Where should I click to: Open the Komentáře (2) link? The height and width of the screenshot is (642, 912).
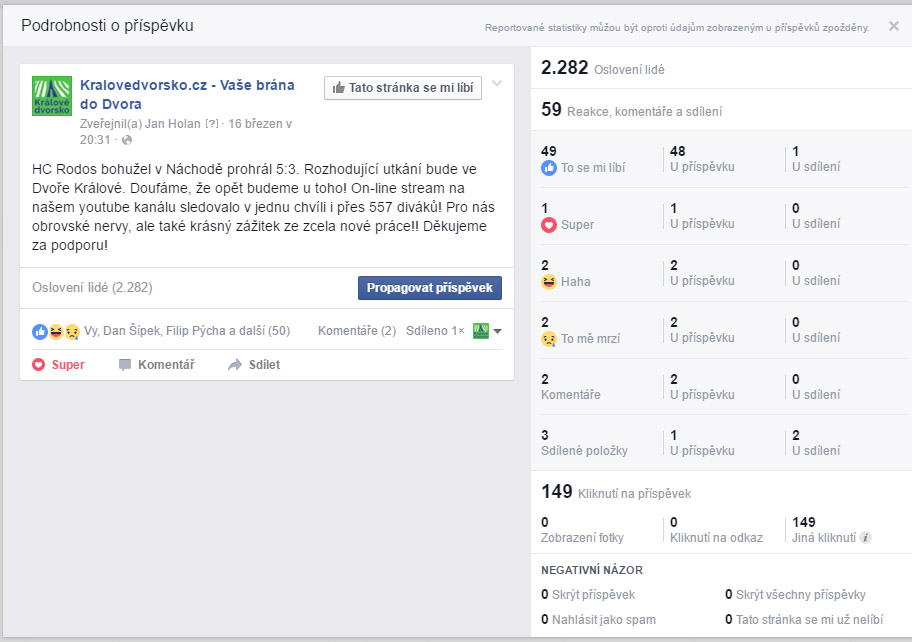click(356, 331)
